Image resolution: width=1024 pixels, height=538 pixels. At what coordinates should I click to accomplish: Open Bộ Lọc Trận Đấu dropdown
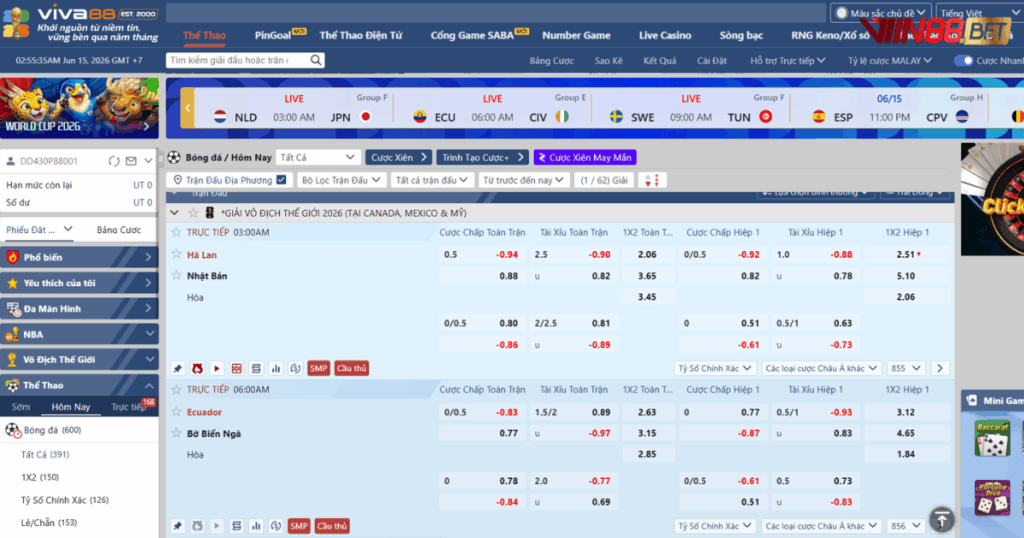[341, 180]
